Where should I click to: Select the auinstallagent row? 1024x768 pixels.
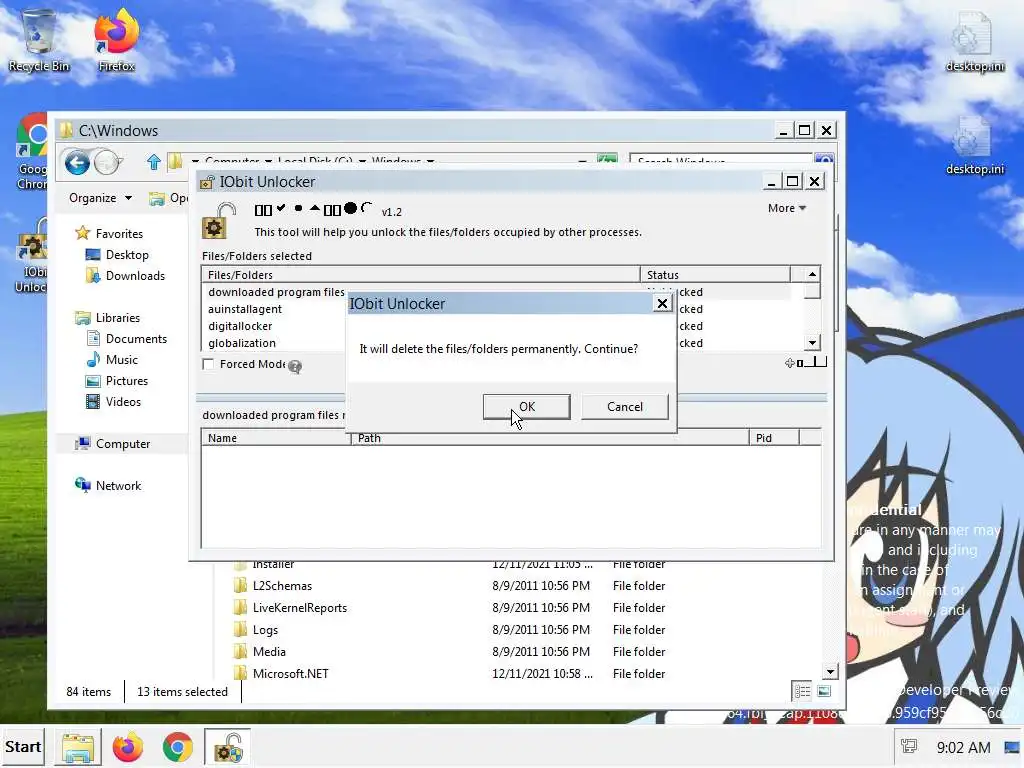click(245, 309)
